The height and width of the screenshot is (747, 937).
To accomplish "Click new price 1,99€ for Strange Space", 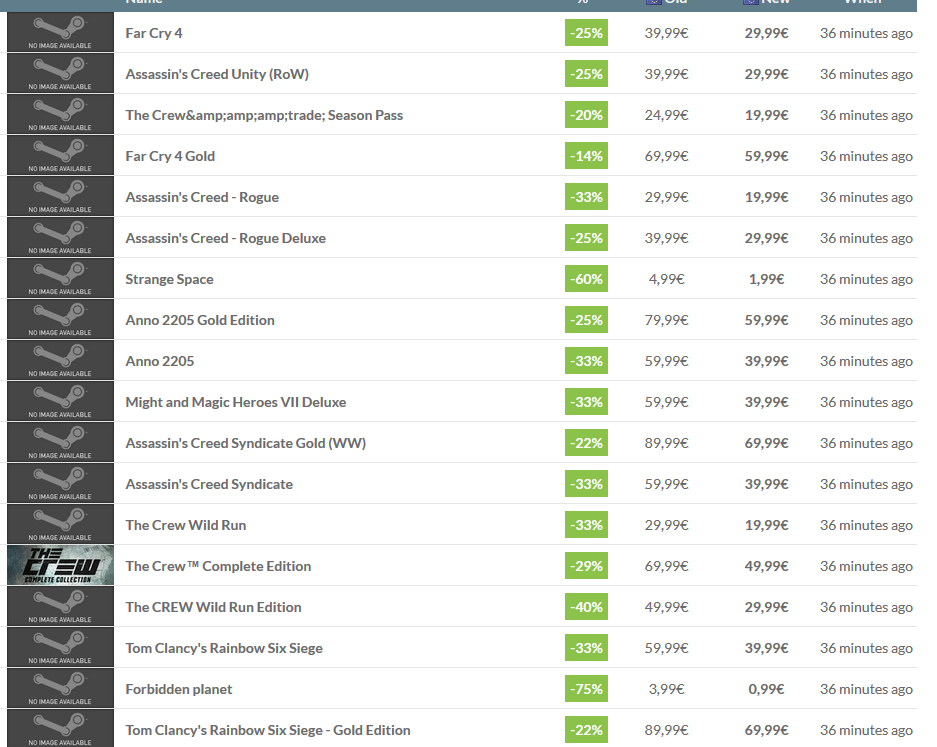I will click(x=766, y=279).
